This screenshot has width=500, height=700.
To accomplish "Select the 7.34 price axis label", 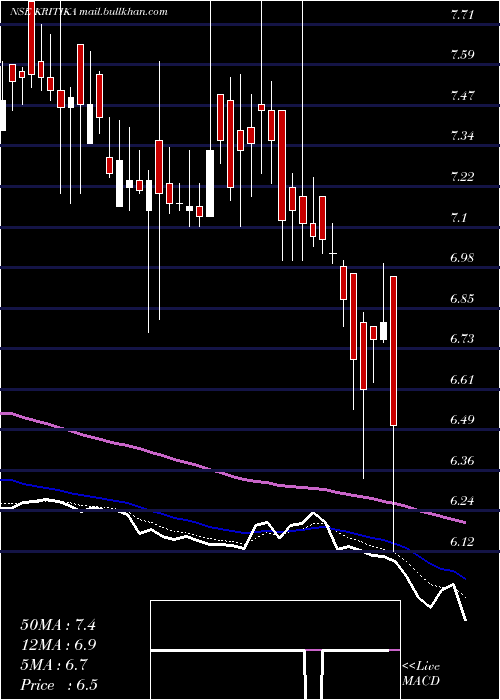I will pos(462,136).
